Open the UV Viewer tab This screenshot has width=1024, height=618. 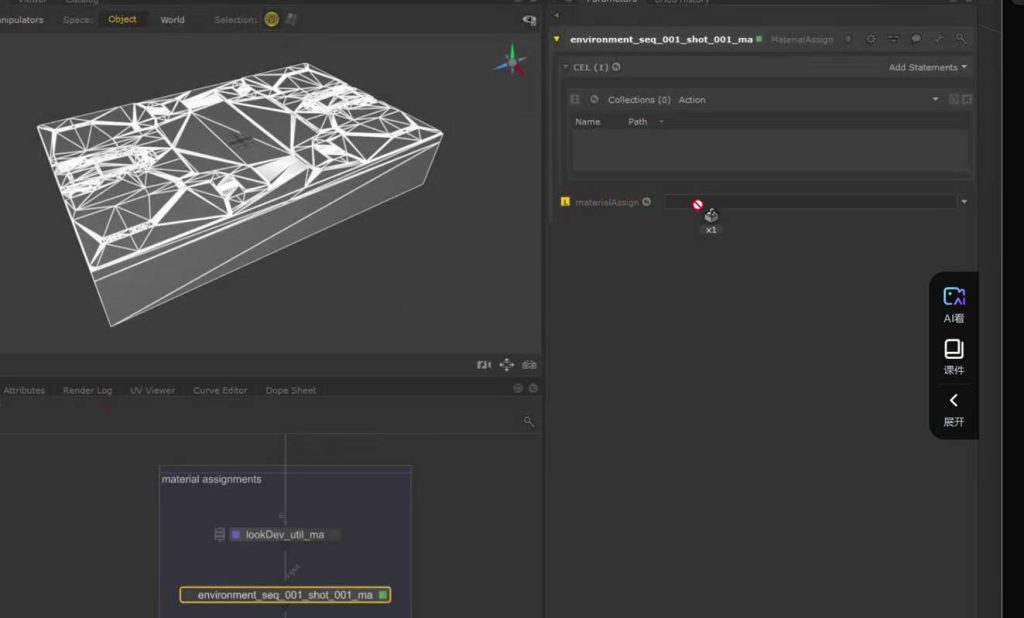pyautogui.click(x=152, y=390)
